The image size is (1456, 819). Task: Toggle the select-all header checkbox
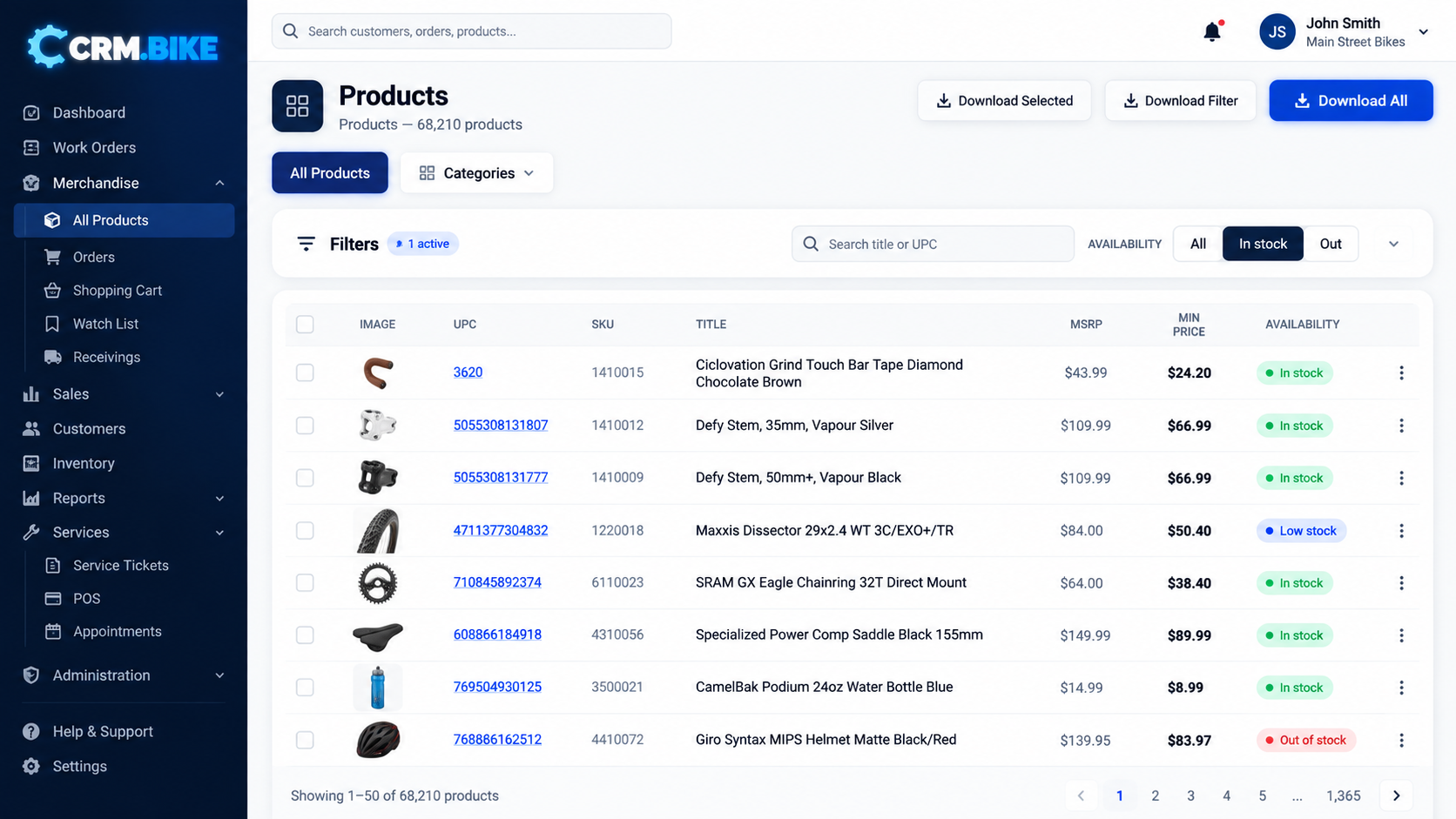click(305, 324)
